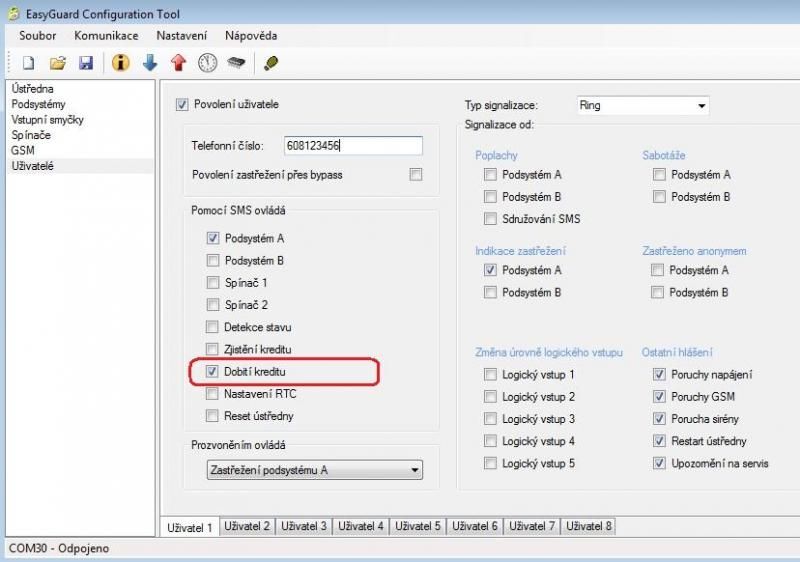Click the Telefonní číslo input field

click(353, 146)
